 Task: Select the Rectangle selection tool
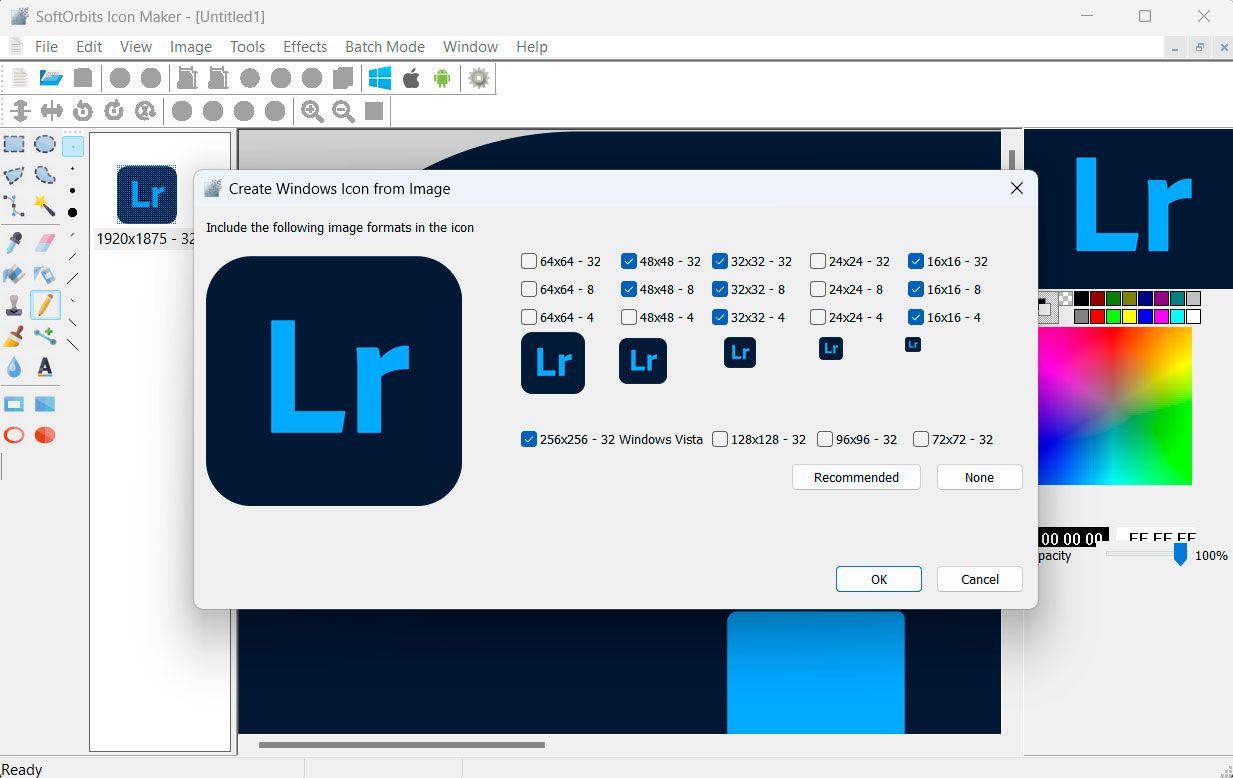point(14,145)
